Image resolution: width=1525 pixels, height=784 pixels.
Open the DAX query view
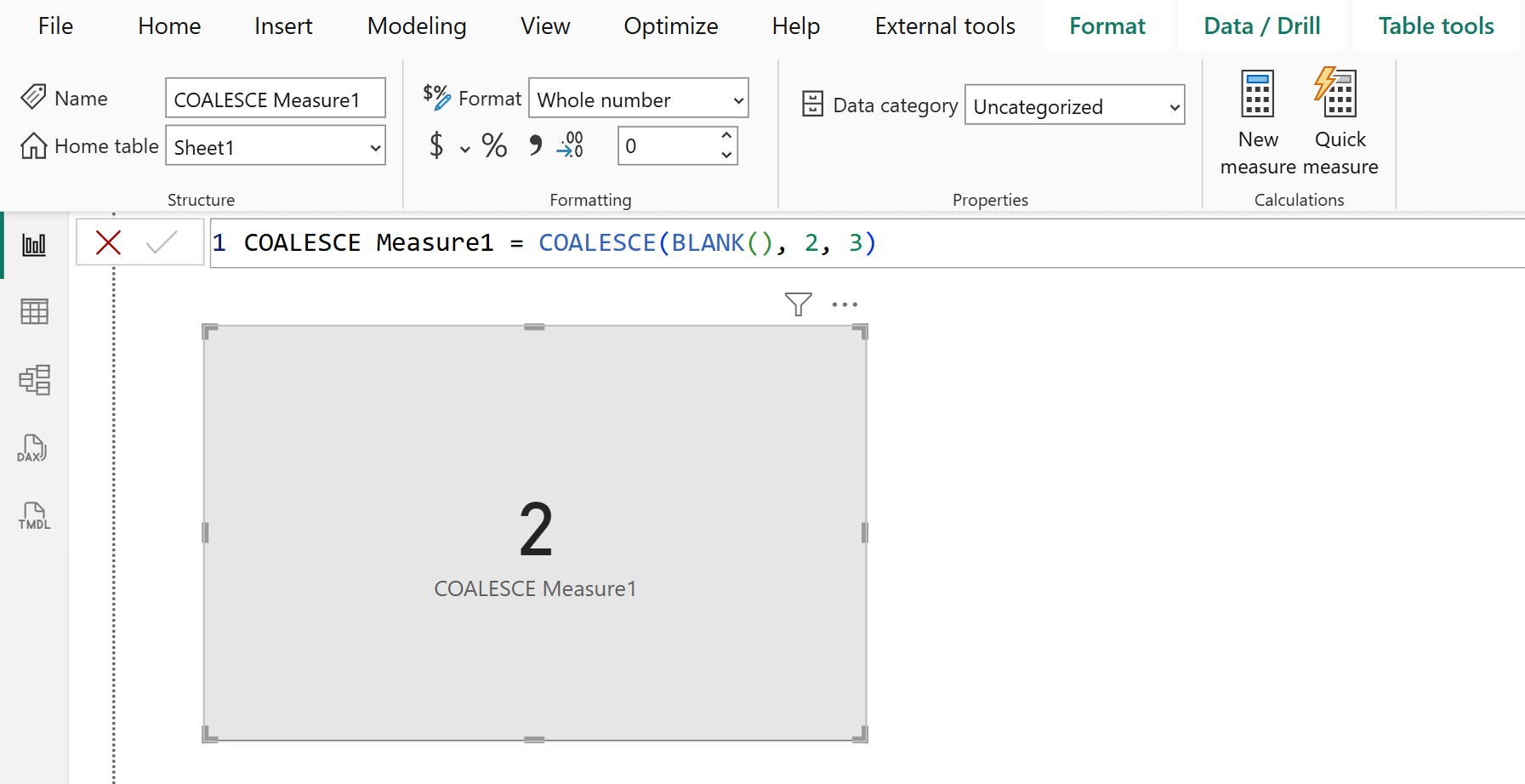pyautogui.click(x=34, y=448)
